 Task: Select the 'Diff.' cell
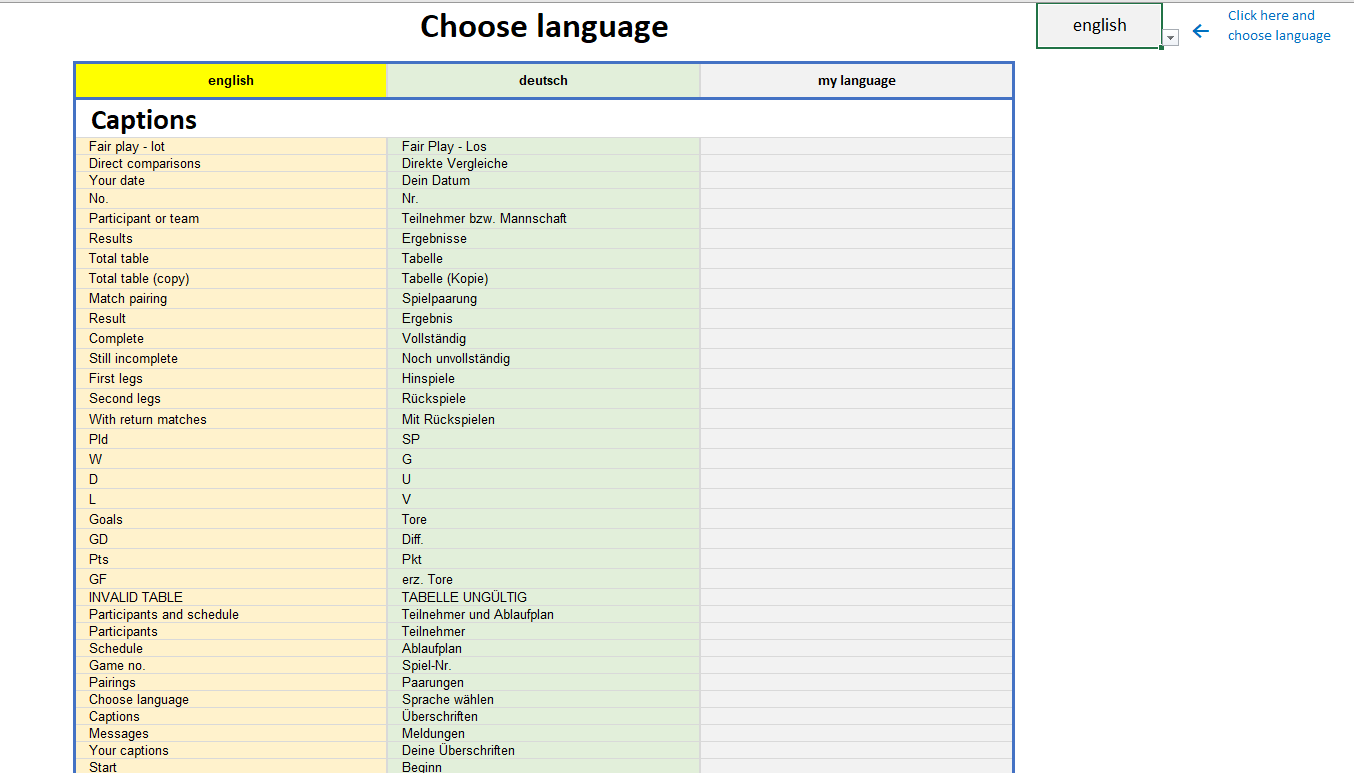coord(543,539)
